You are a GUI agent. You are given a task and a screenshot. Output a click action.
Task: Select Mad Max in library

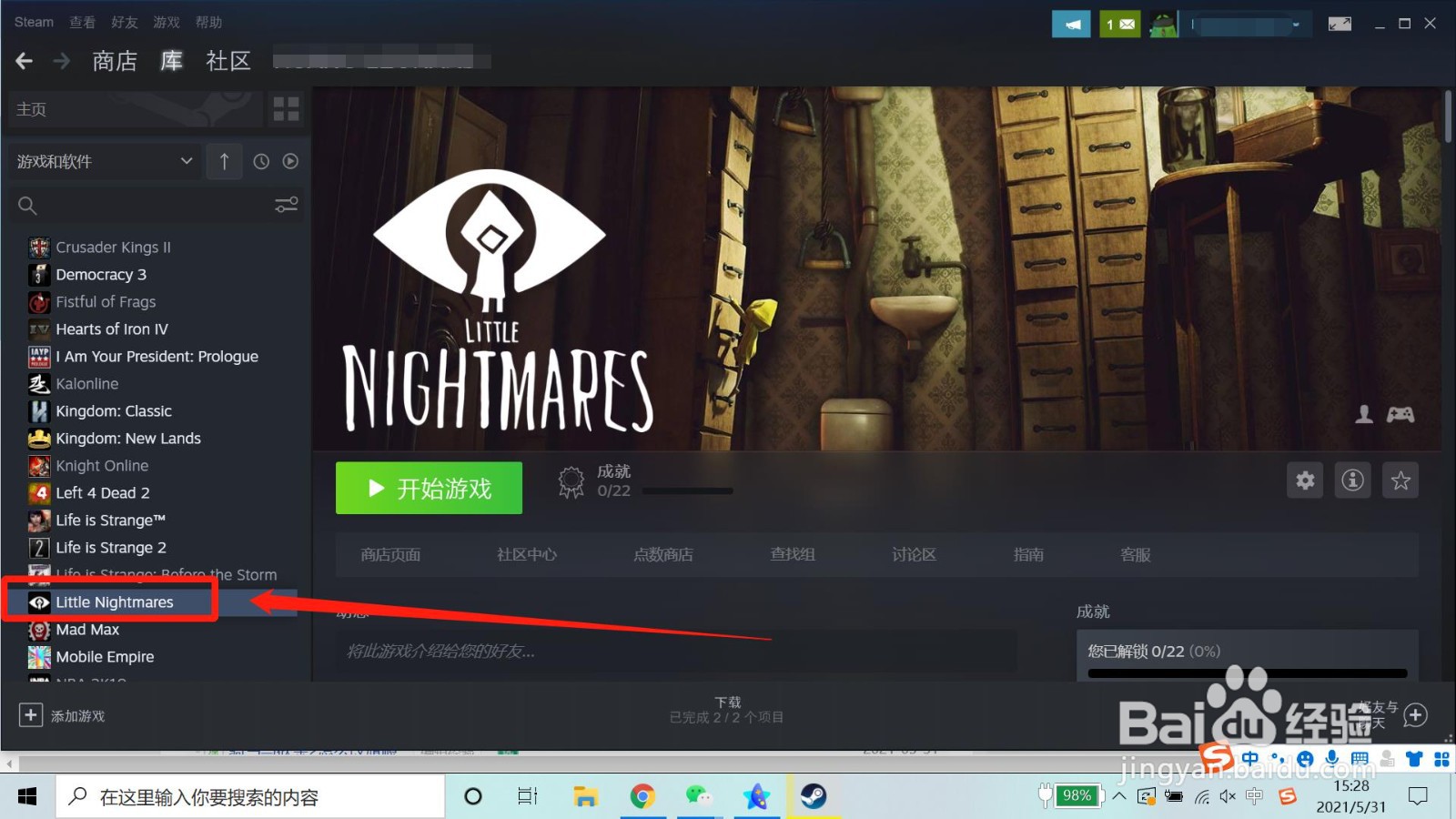click(x=87, y=629)
